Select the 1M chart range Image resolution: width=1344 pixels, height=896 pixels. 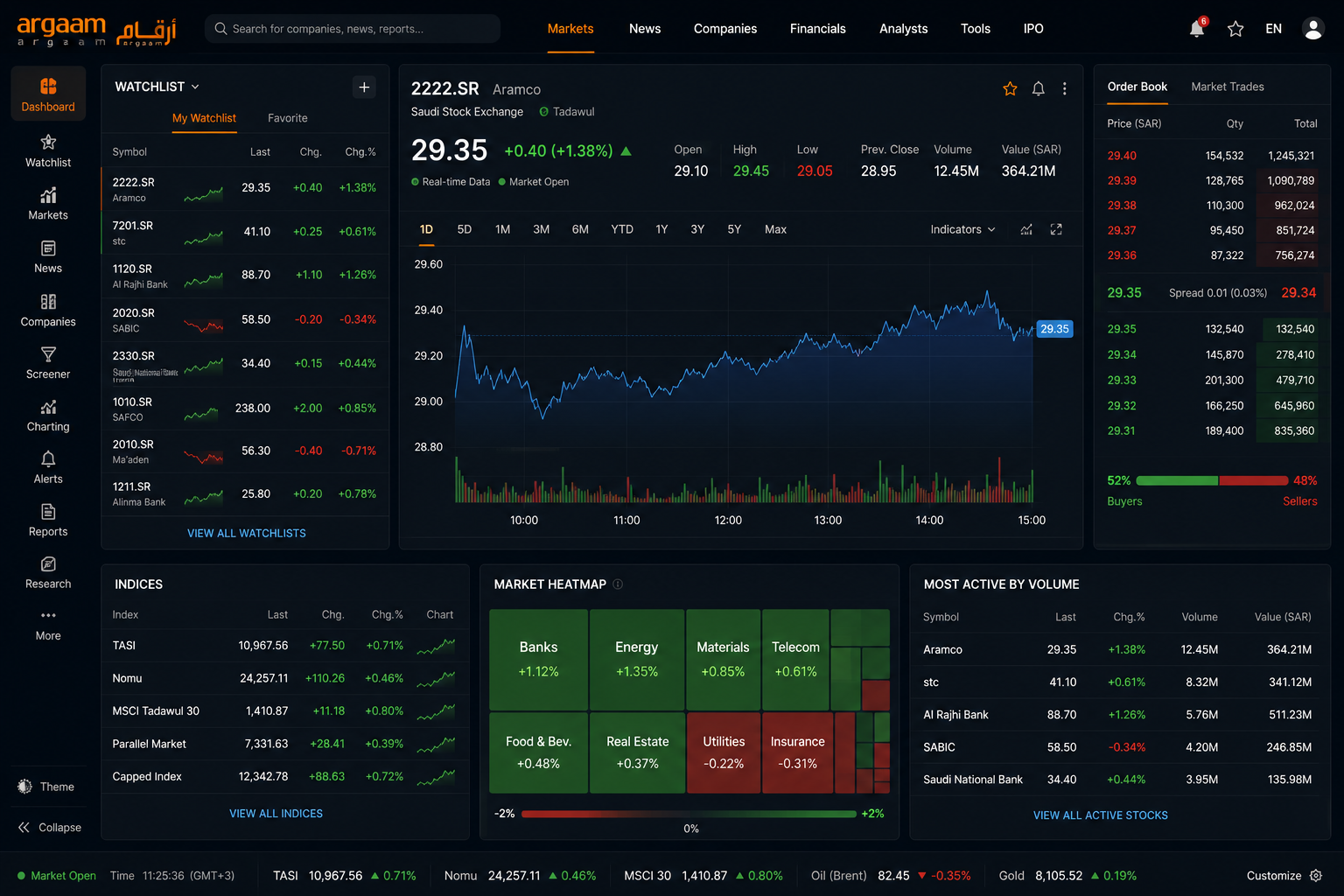[503, 229]
